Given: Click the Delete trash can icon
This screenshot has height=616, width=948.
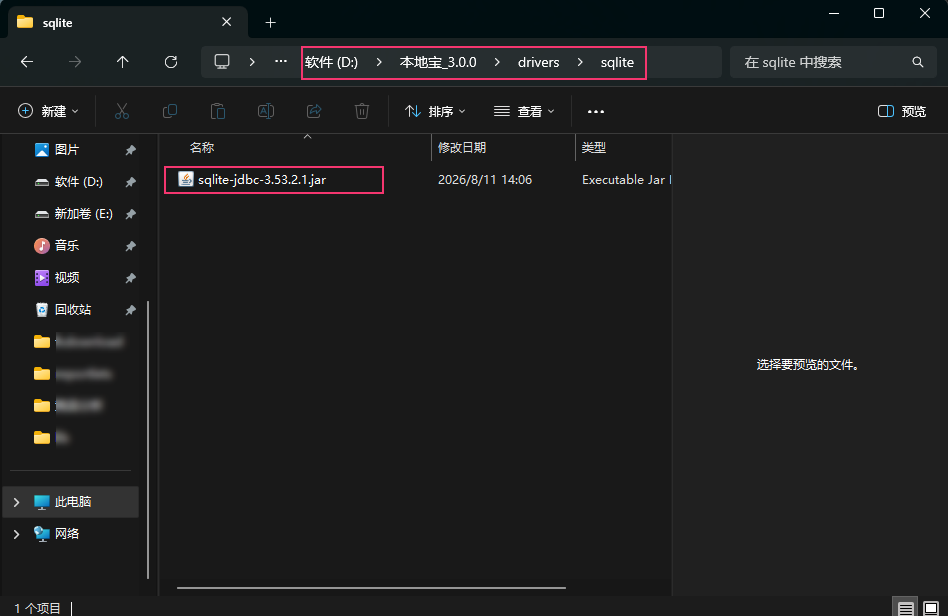Looking at the screenshot, I should 362,111.
